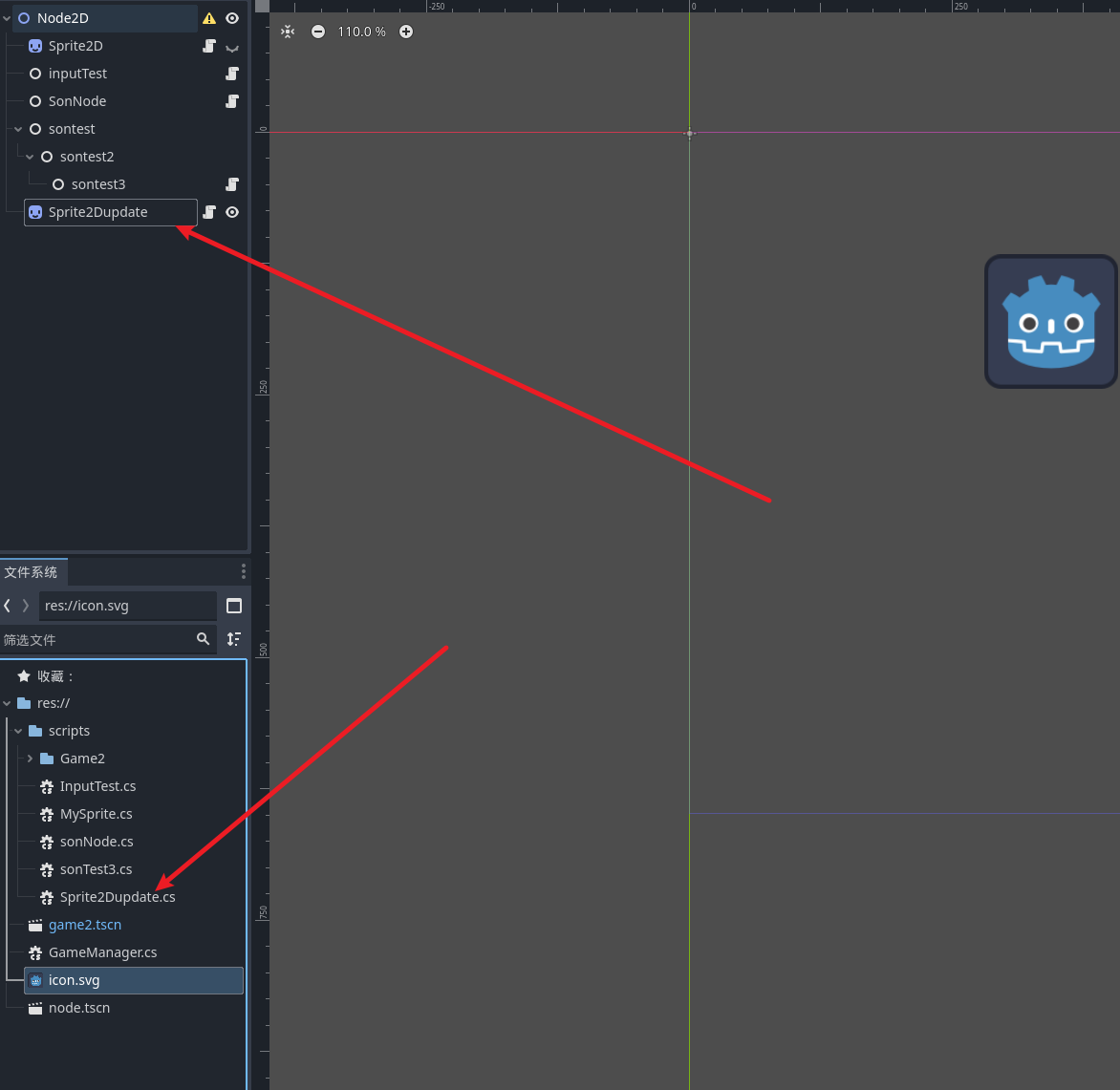The image size is (1120, 1090).
Task: Select sonNode.cs file
Action: (x=97, y=842)
